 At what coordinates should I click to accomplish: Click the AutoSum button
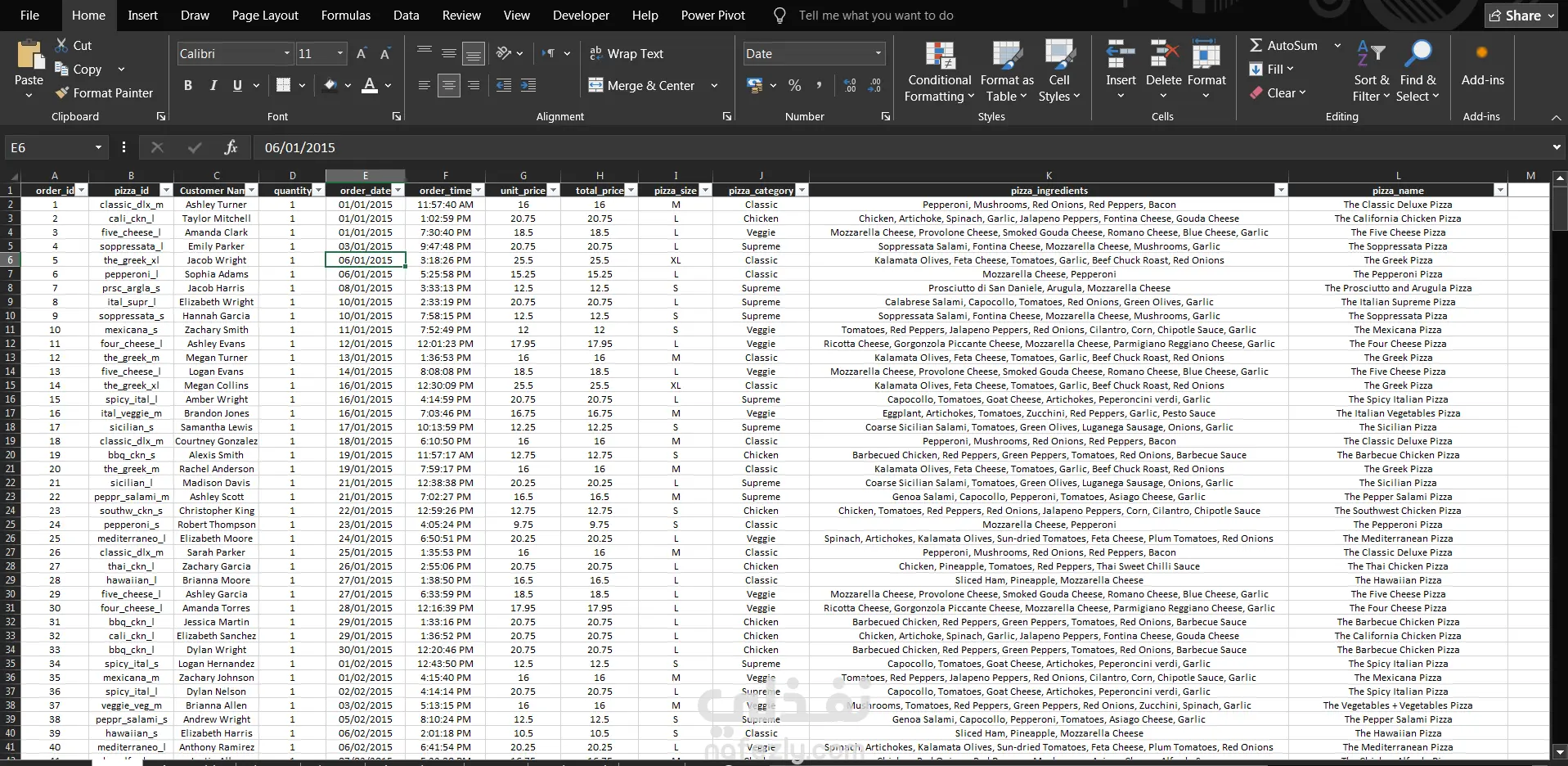pos(1283,46)
